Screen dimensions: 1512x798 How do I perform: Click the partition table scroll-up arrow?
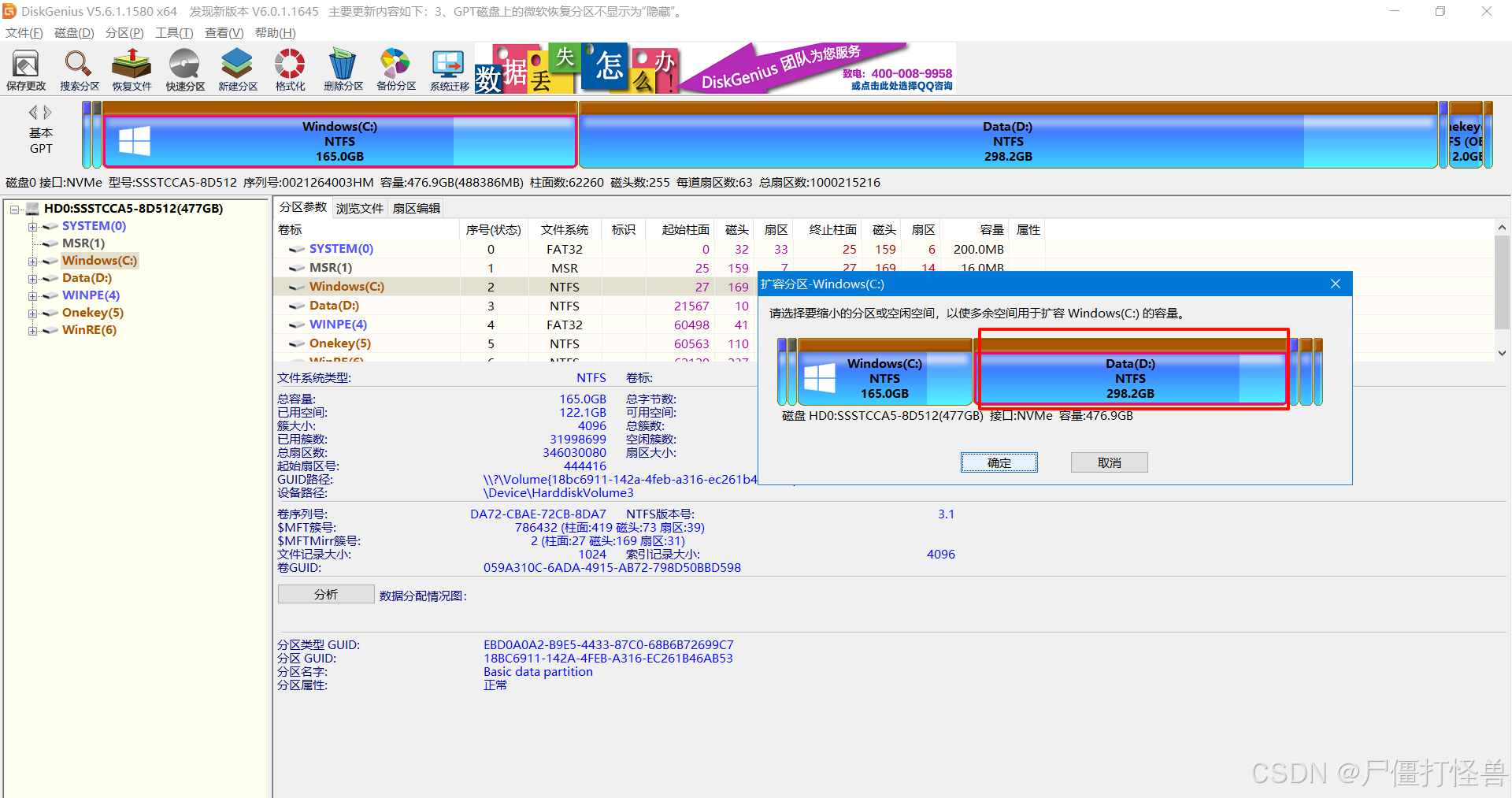click(1502, 227)
